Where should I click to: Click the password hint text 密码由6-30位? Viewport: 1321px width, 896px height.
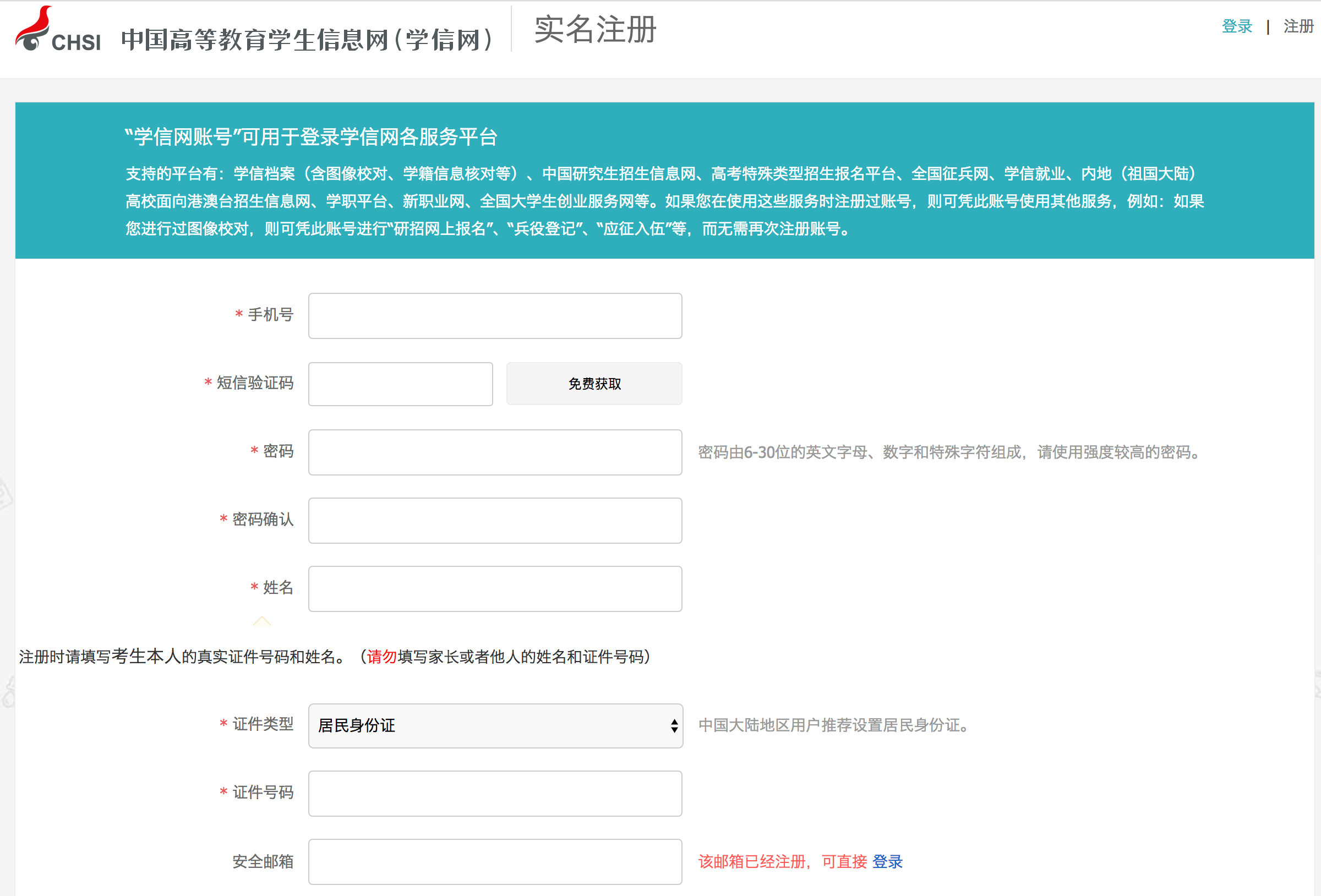tap(948, 452)
